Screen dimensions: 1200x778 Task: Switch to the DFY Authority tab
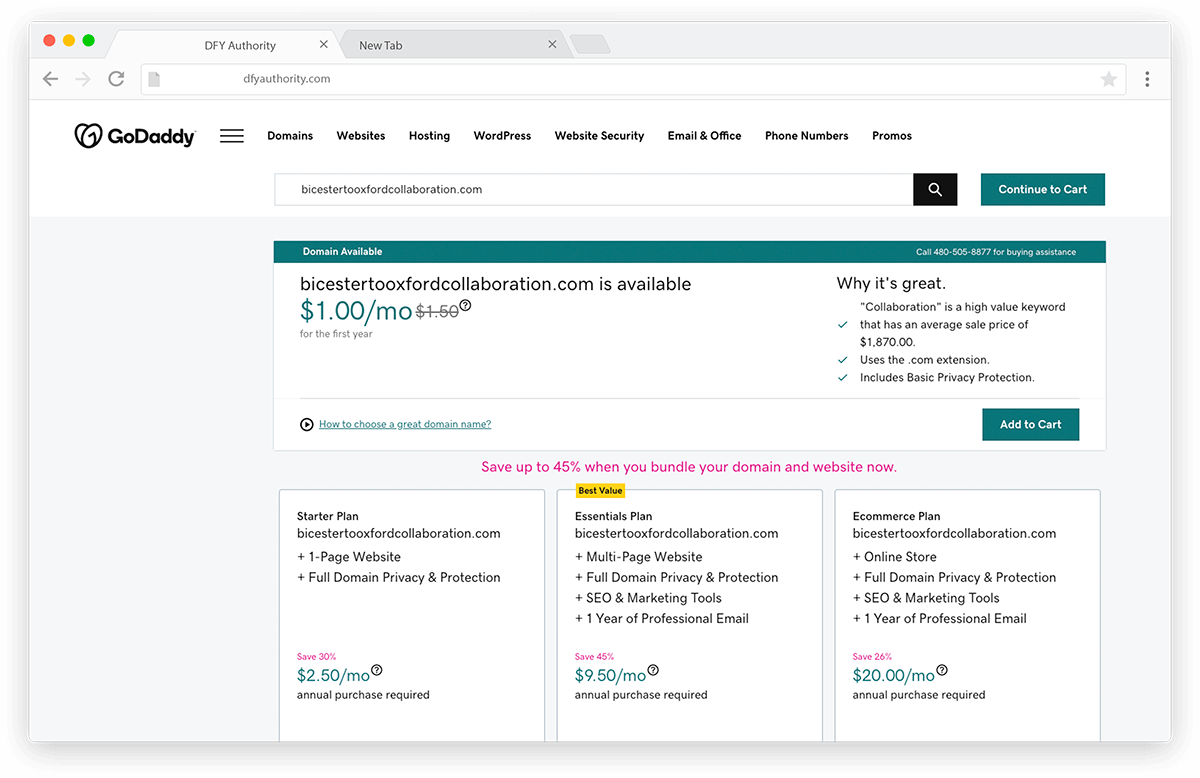click(x=224, y=45)
